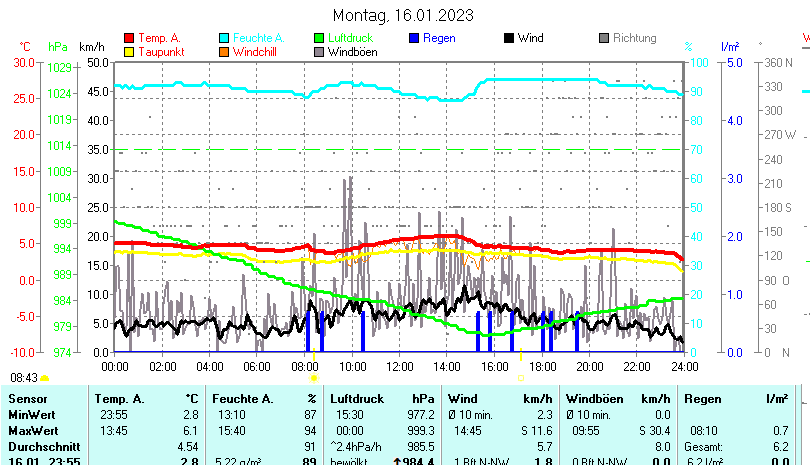The height and width of the screenshot is (465, 810).
Task: Click the gray Windböen legend square
Action: click(x=319, y=52)
